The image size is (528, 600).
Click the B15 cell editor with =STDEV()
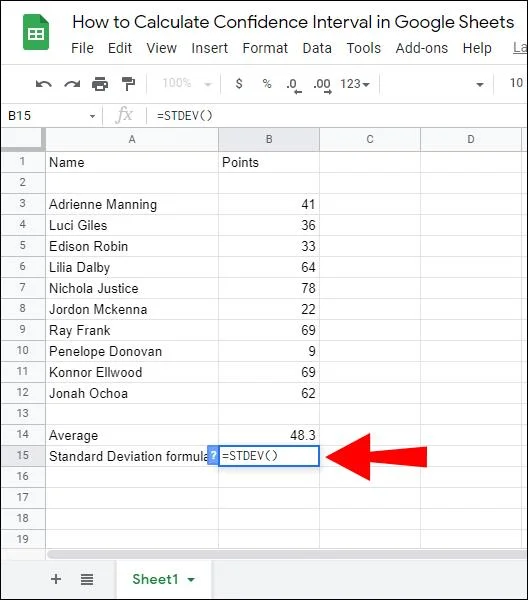point(269,456)
